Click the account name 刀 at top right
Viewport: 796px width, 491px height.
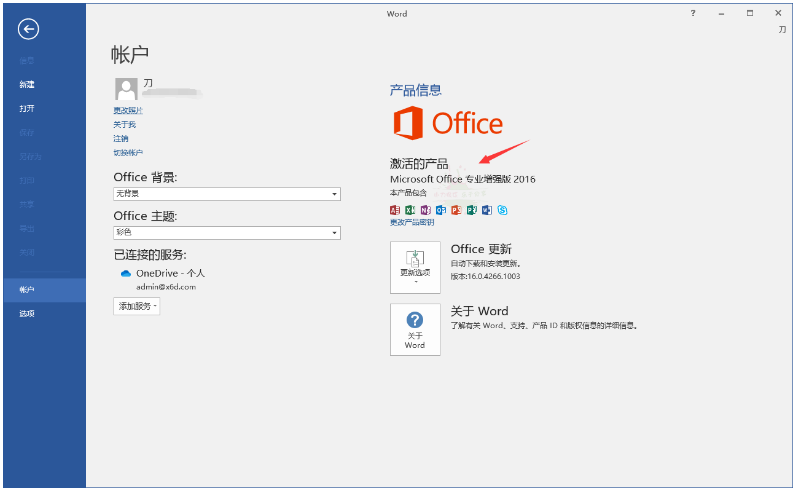pyautogui.click(x=782, y=29)
